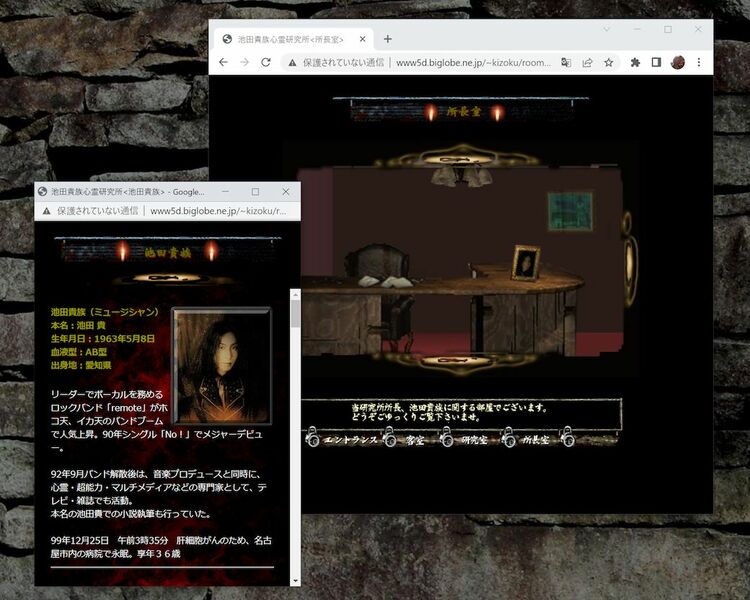This screenshot has width=750, height=600.
Task: Click the popup vertical scrollbar thumb
Action: coord(295,313)
